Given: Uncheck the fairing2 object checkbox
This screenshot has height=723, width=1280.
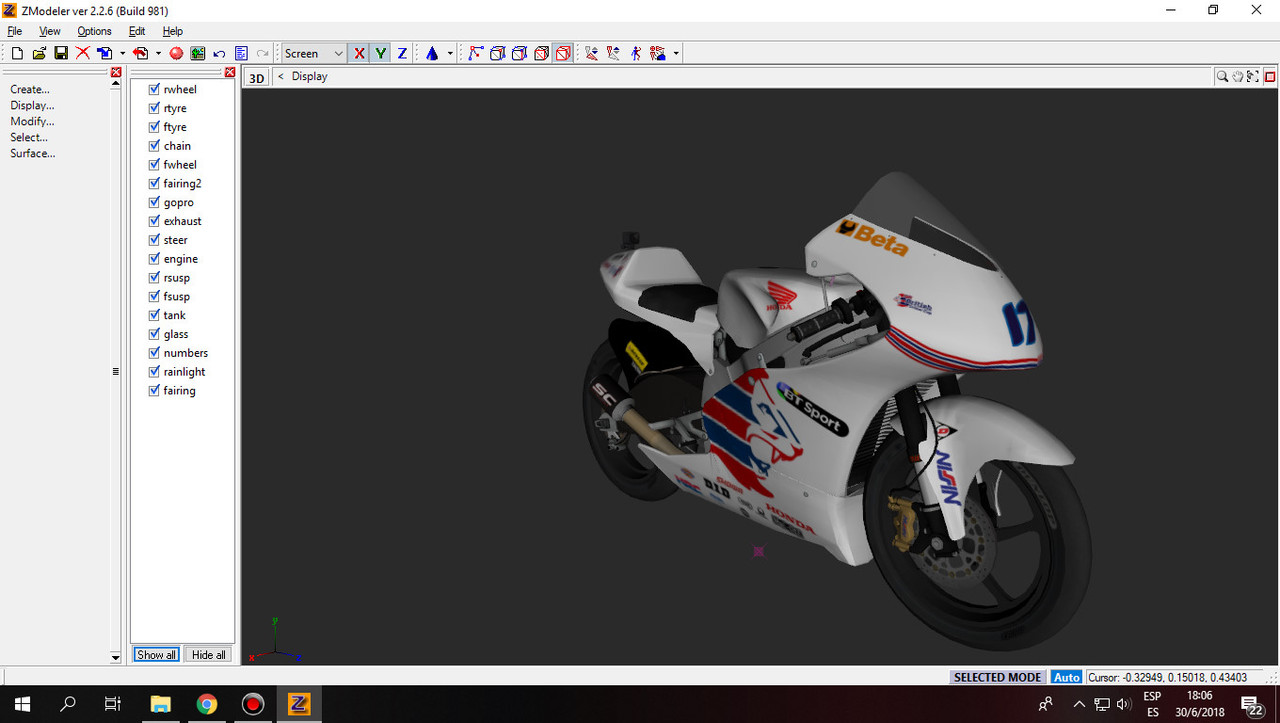Looking at the screenshot, I should pos(154,183).
